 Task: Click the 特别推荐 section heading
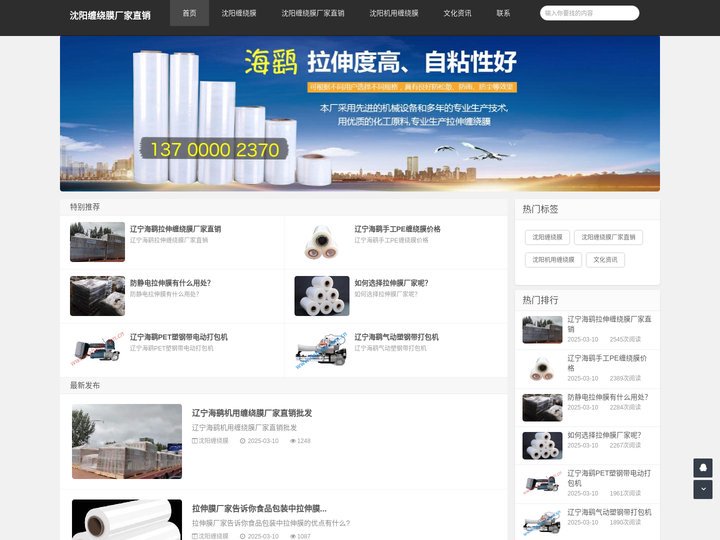click(x=85, y=207)
